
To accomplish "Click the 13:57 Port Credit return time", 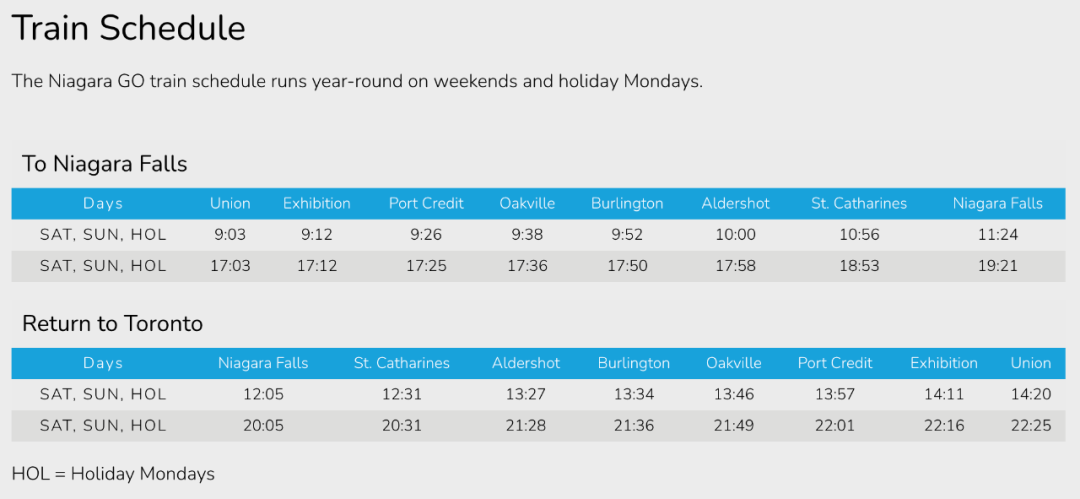I will click(835, 395).
